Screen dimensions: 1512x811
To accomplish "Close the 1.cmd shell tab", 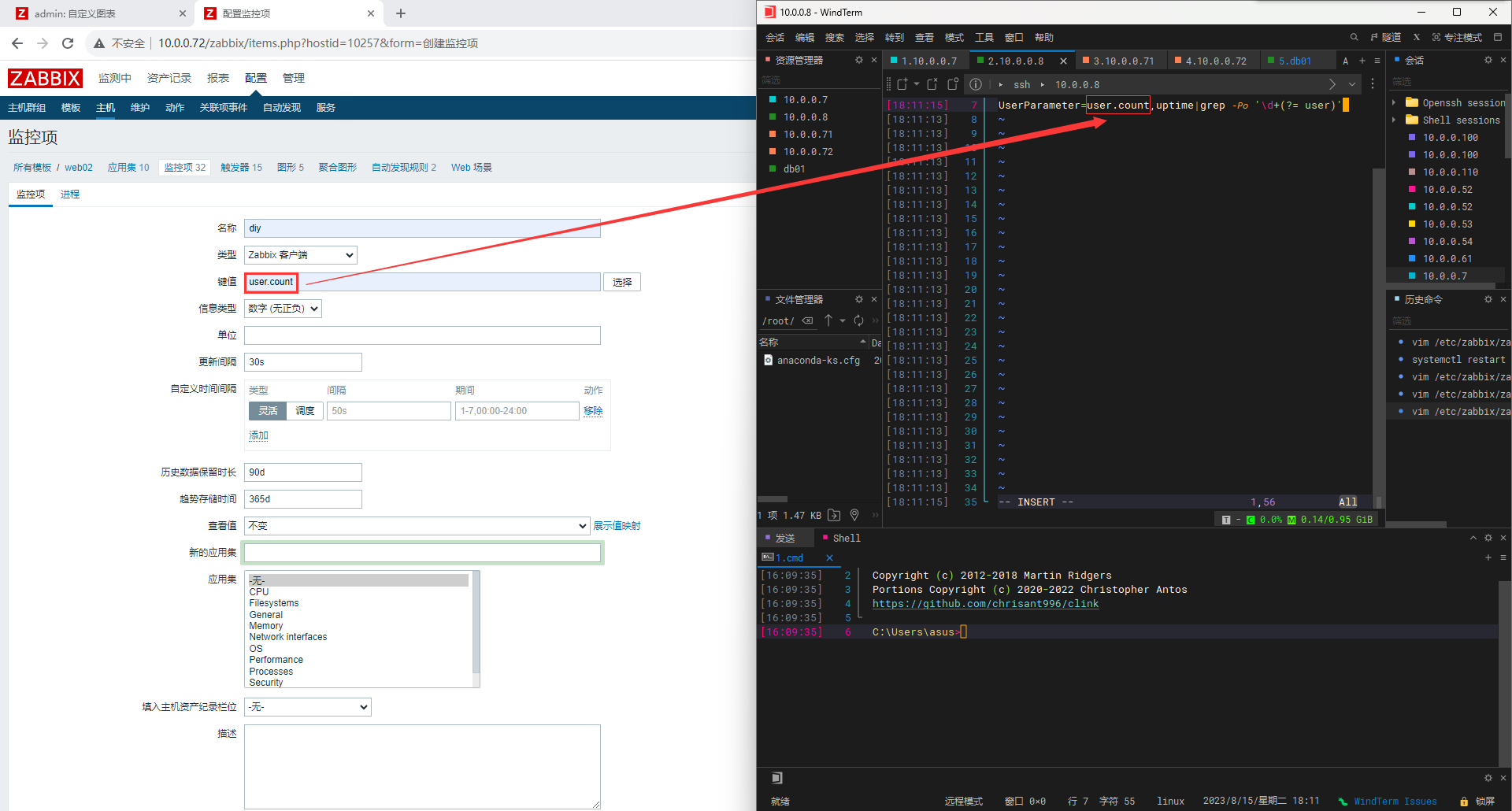I will point(829,557).
